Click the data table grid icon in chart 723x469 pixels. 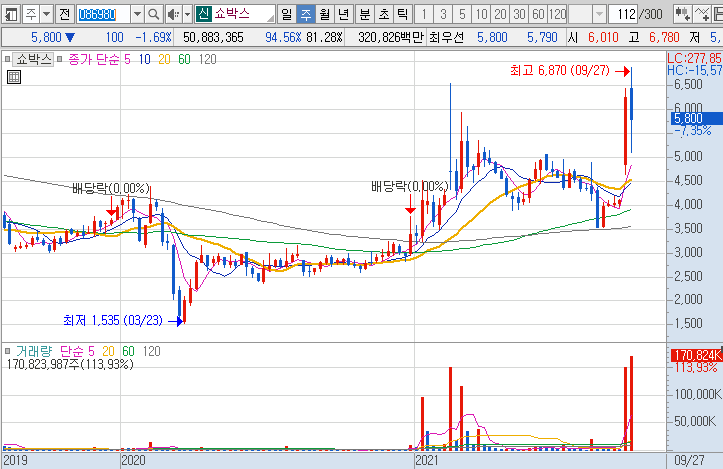coord(14,77)
